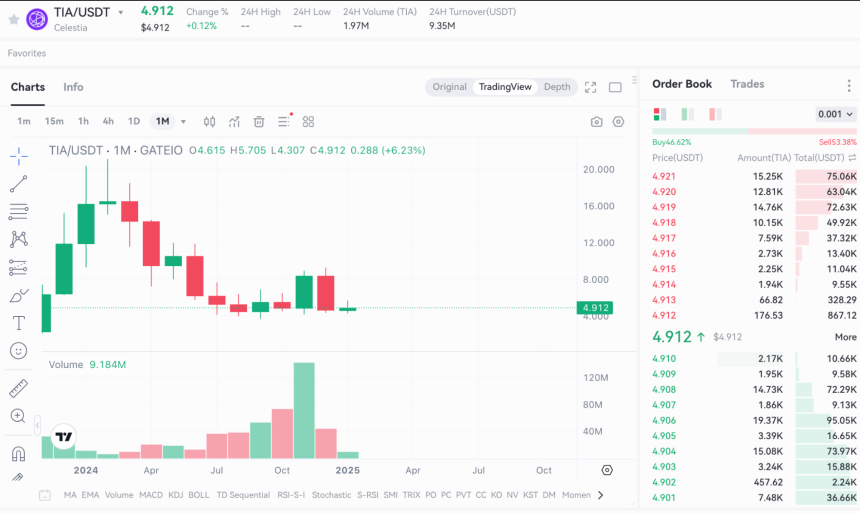Switch to Original chart view

(x=449, y=87)
